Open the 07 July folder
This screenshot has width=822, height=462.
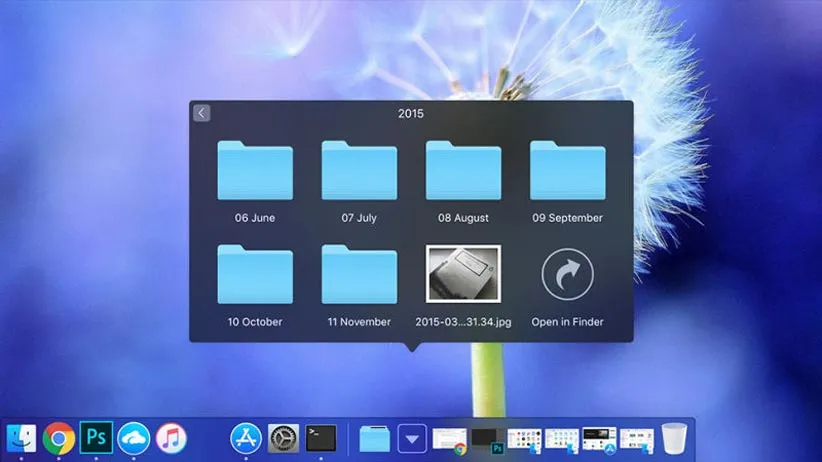tap(359, 172)
